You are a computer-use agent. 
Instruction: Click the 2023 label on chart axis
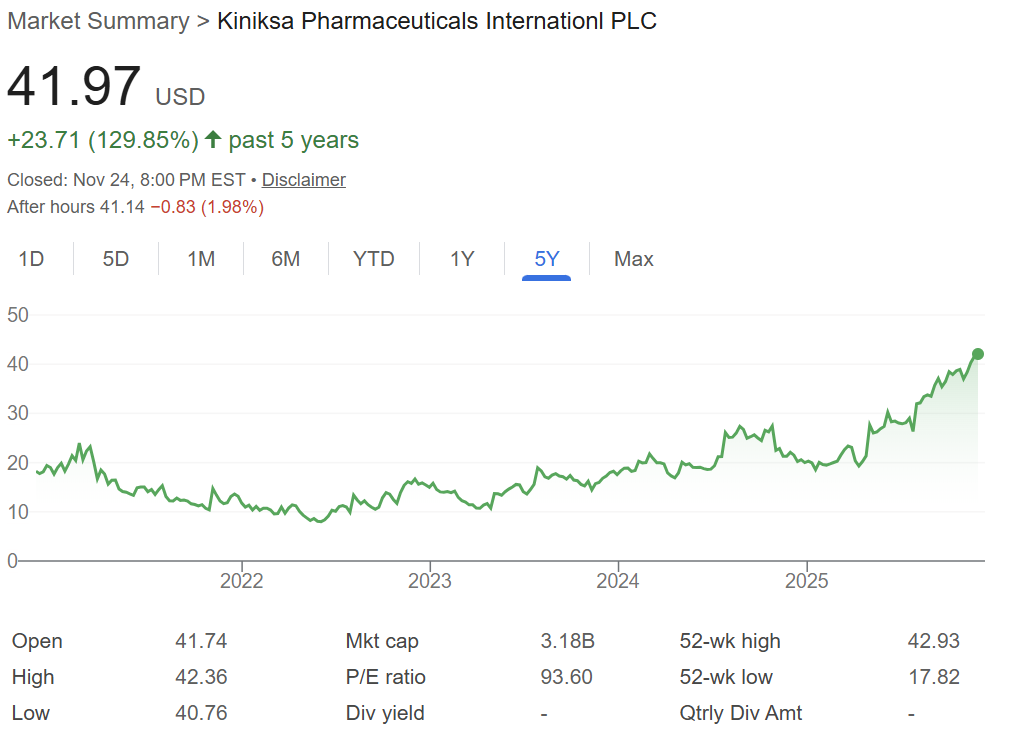[430, 581]
